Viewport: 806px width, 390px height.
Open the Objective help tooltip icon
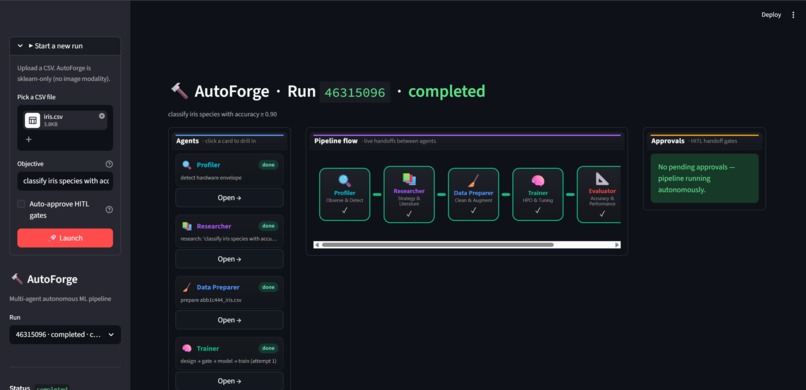click(109, 164)
